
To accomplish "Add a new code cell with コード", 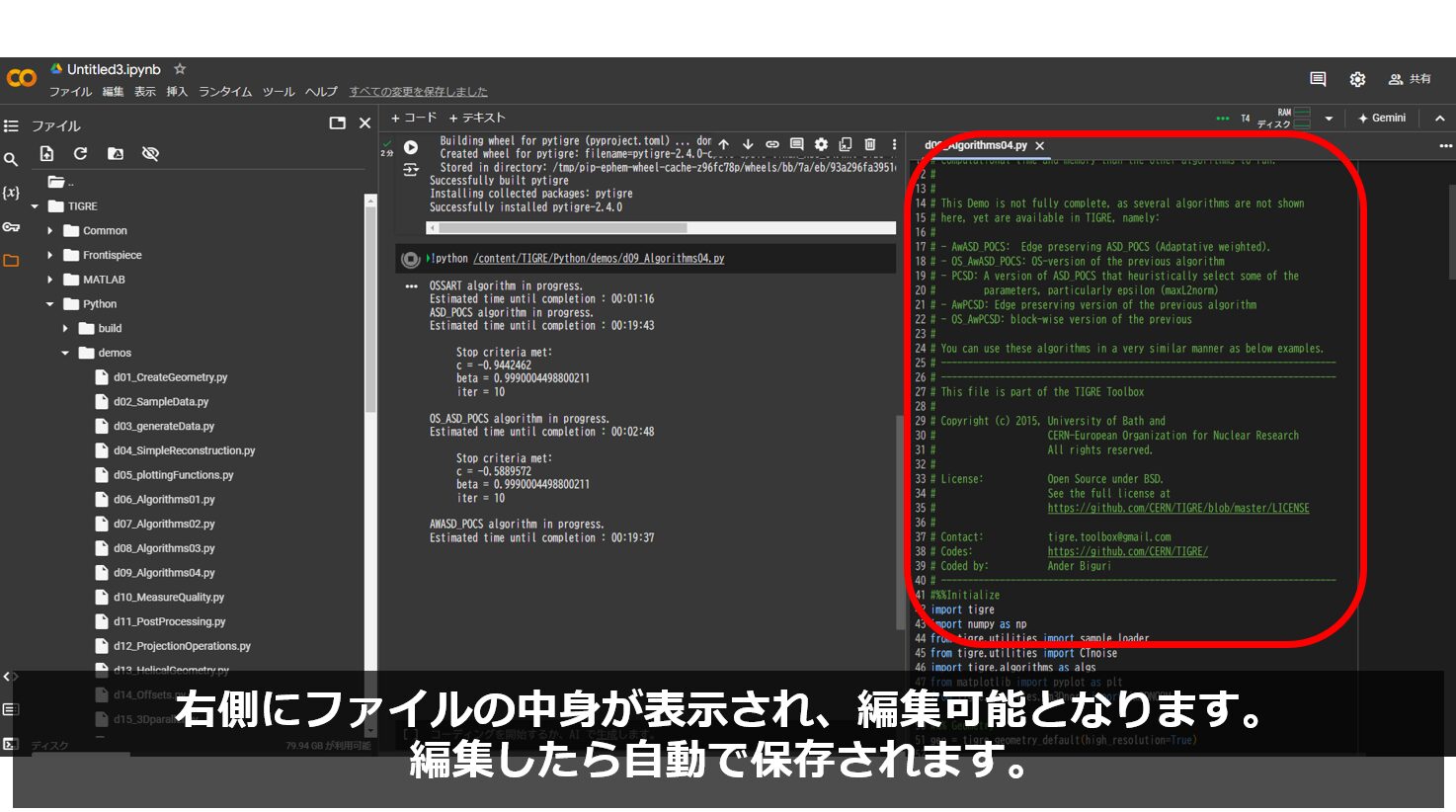I will (414, 117).
